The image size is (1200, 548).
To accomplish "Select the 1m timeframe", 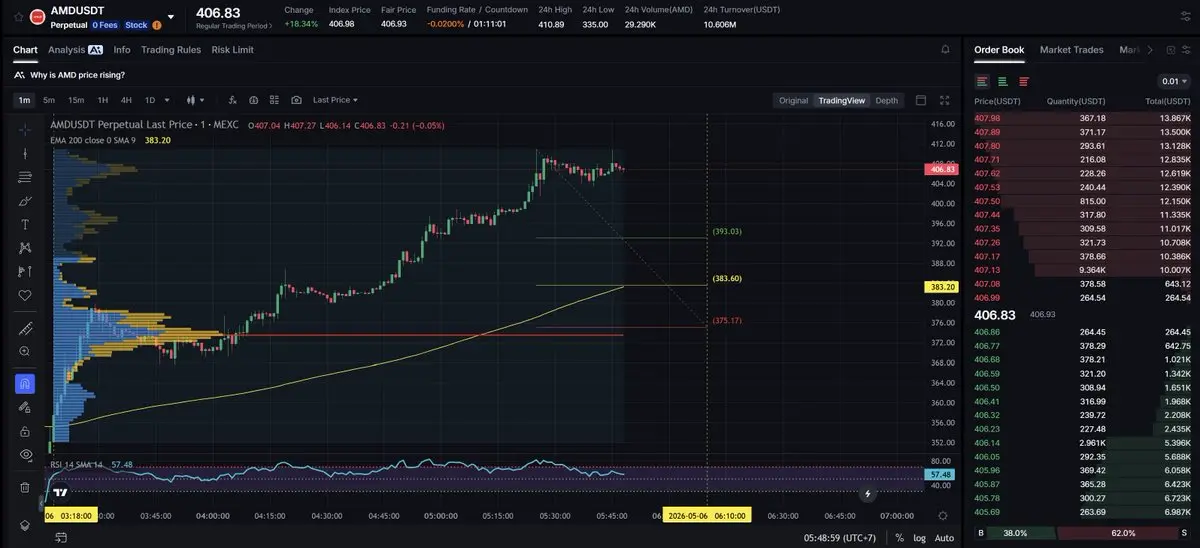I will (24, 100).
